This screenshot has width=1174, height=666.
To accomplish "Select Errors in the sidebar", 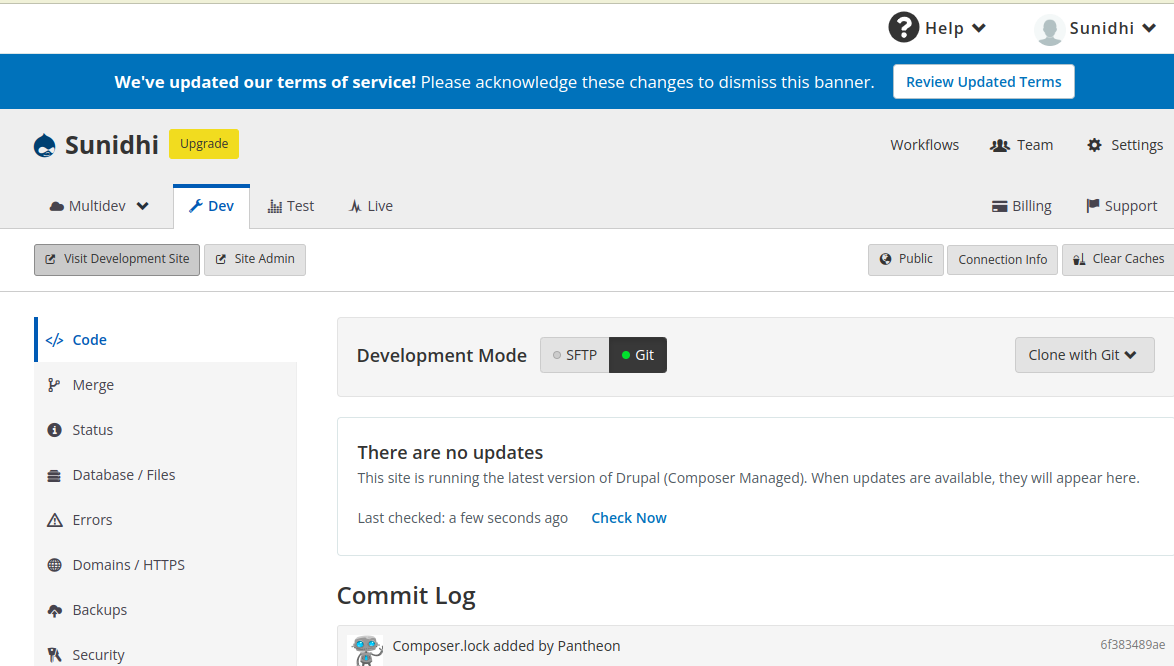I will [165, 520].
